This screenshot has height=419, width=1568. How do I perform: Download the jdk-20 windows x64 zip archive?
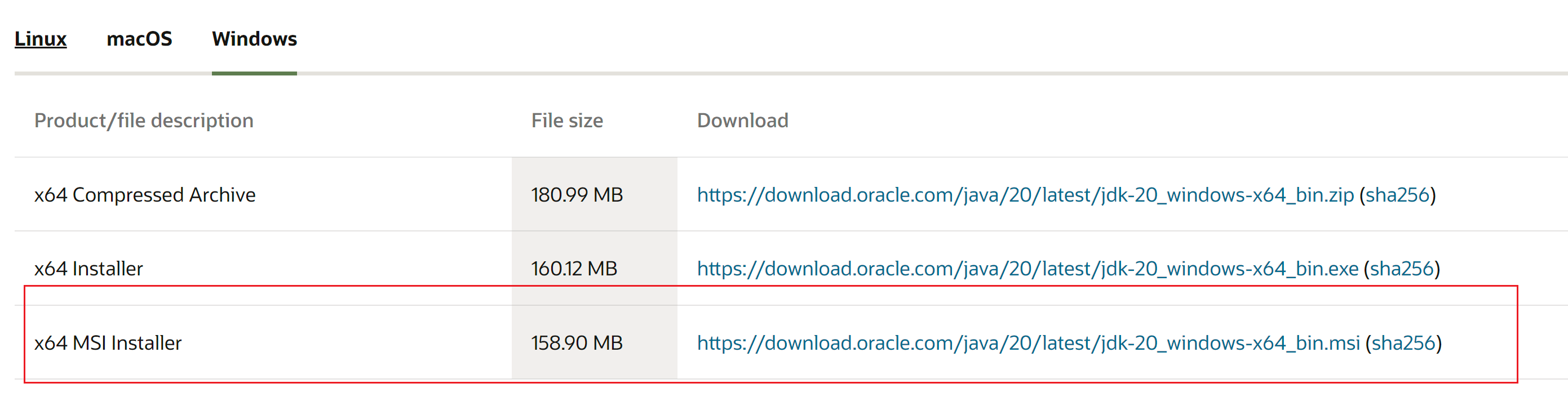coord(1025,195)
